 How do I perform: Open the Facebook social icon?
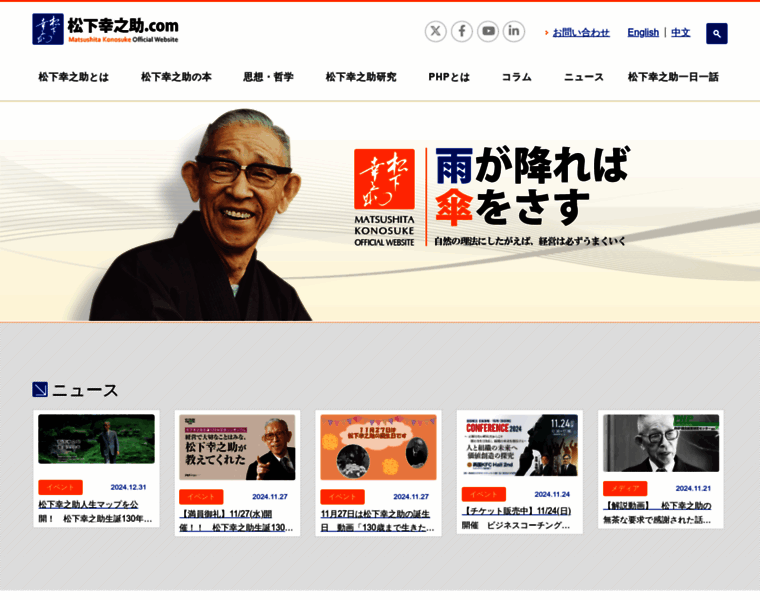(x=461, y=32)
